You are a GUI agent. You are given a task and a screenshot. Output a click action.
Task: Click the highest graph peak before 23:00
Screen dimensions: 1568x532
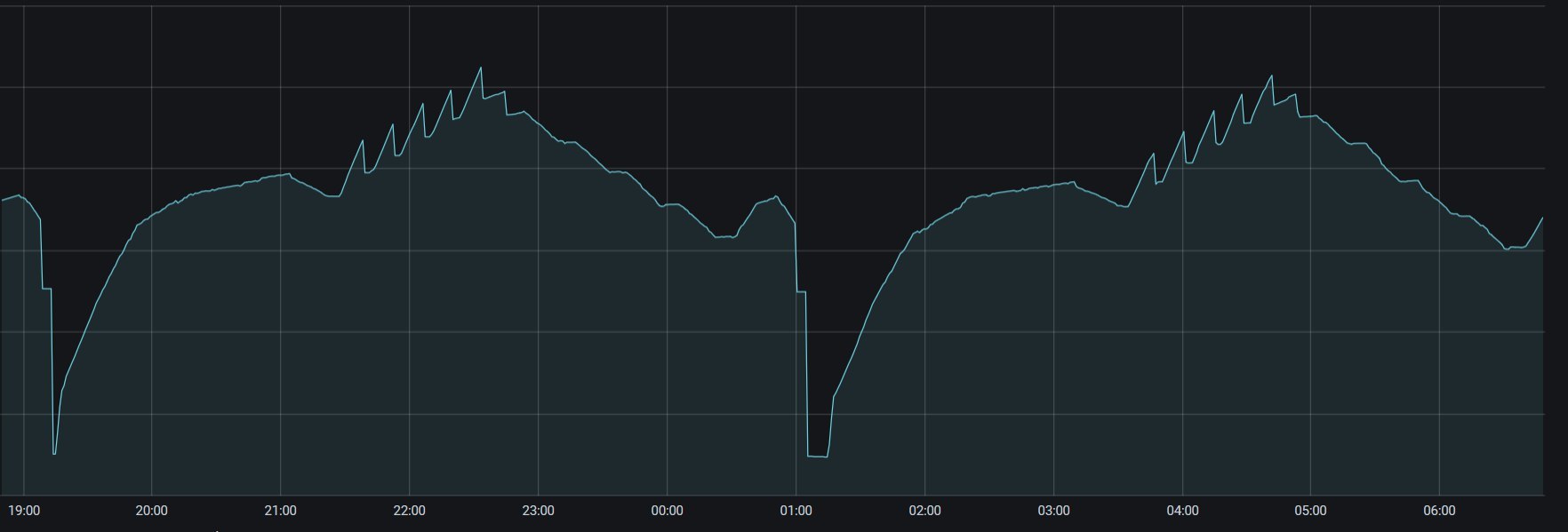[481, 67]
